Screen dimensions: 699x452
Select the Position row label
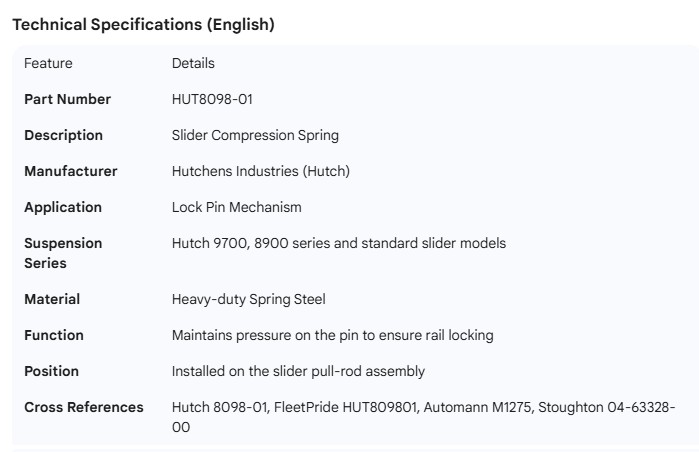tap(51, 371)
